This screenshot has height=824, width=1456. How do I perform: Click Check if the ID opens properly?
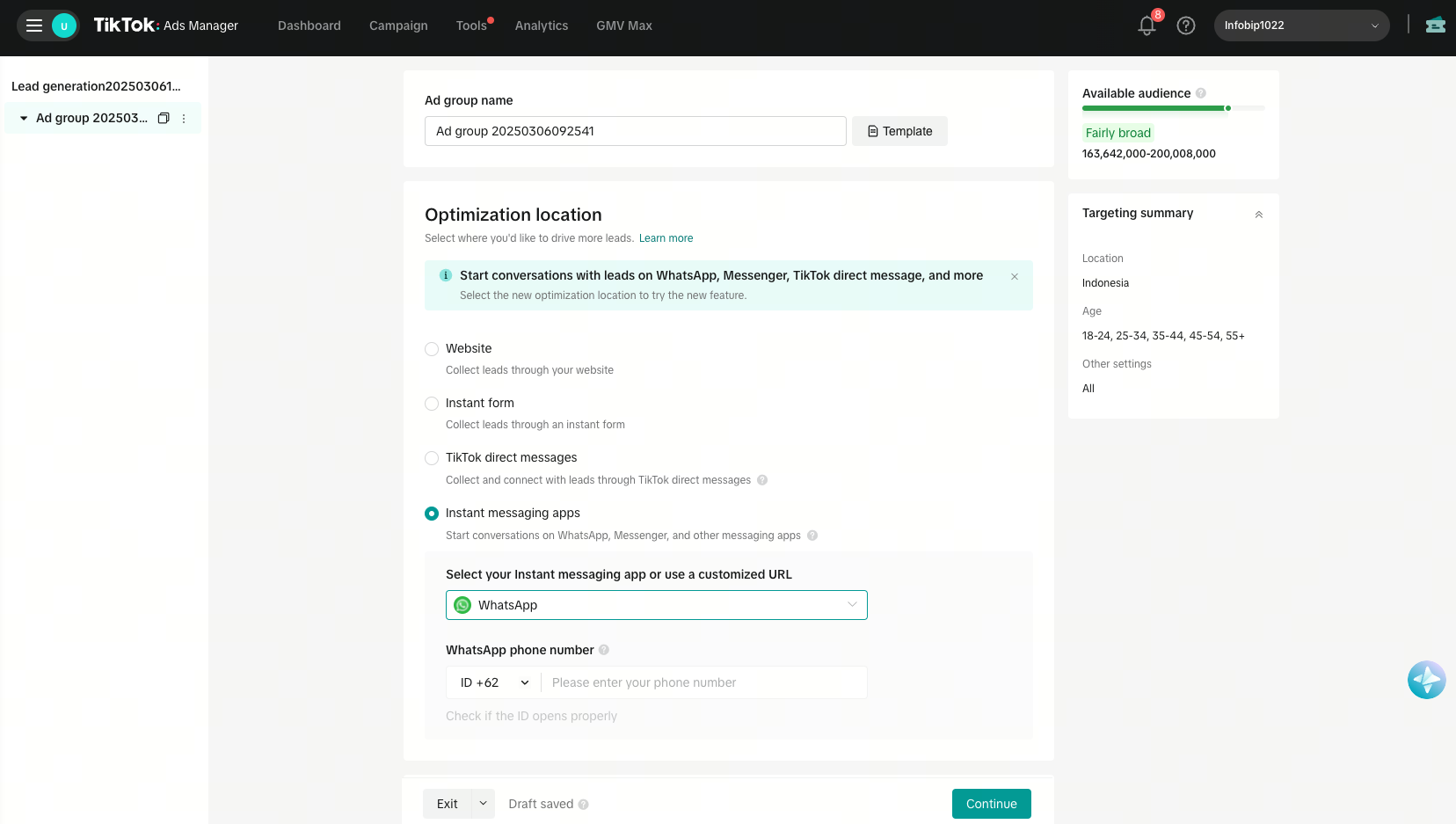click(531, 716)
